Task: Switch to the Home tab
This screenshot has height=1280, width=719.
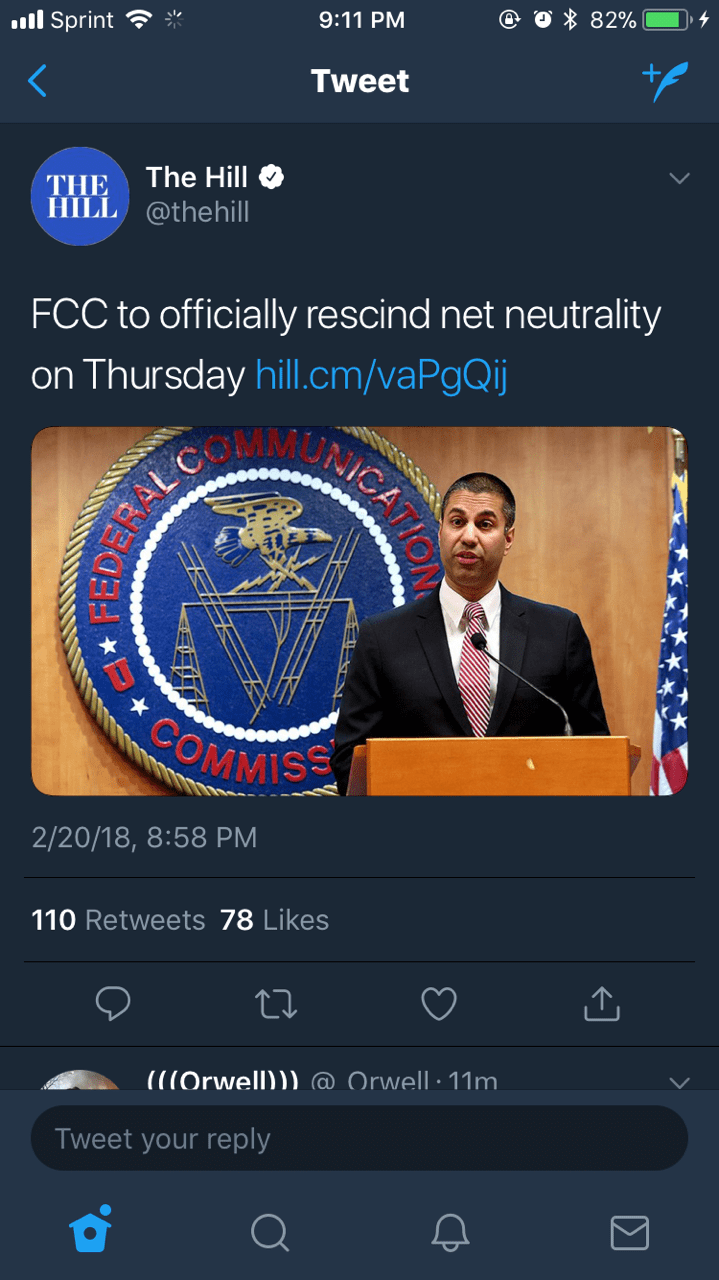Action: 90,1231
